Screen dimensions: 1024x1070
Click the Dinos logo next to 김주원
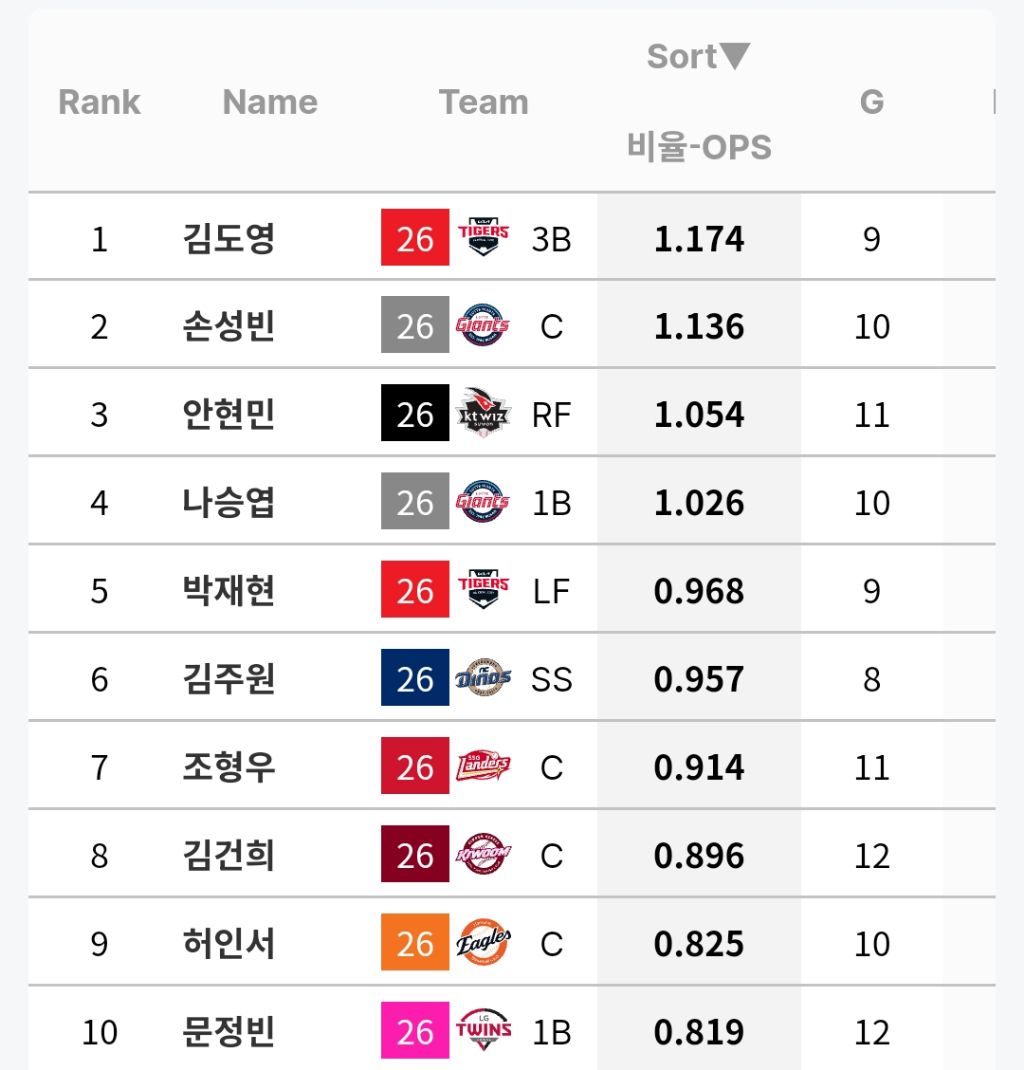point(483,678)
